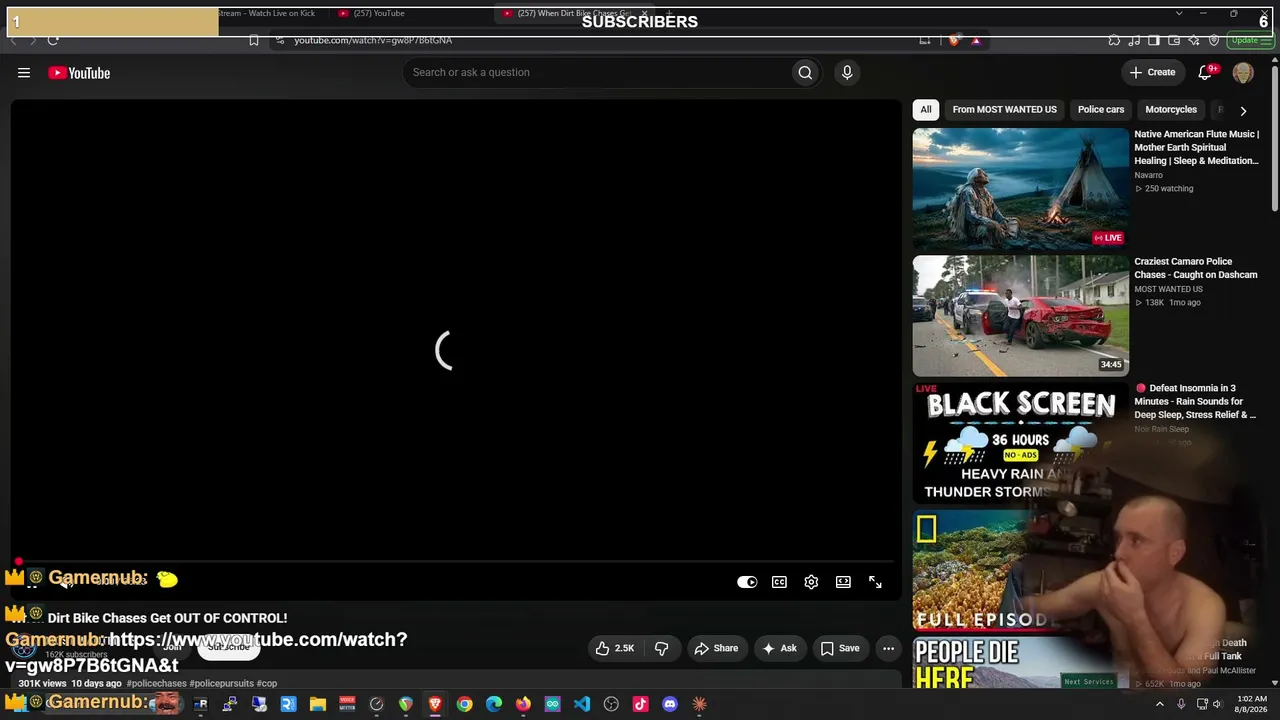Open the Create button

point(1152,72)
